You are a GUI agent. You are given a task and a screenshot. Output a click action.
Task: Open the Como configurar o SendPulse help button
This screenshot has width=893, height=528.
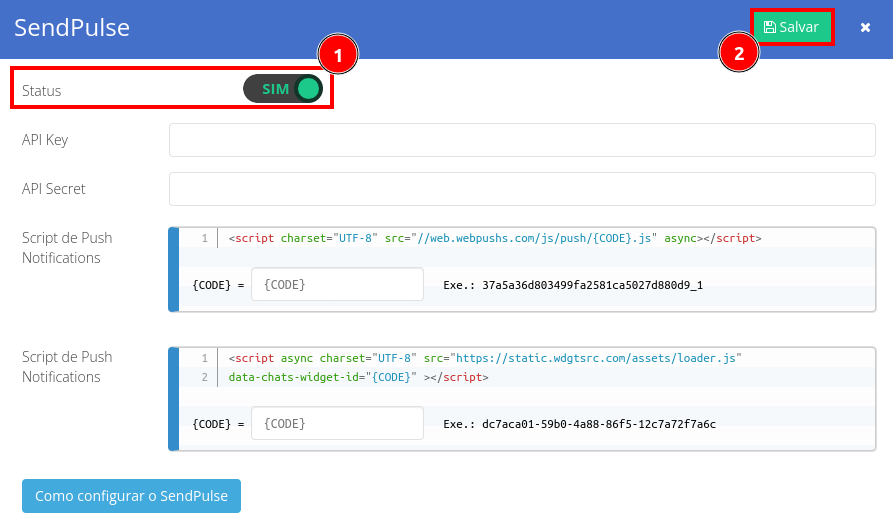tap(132, 496)
